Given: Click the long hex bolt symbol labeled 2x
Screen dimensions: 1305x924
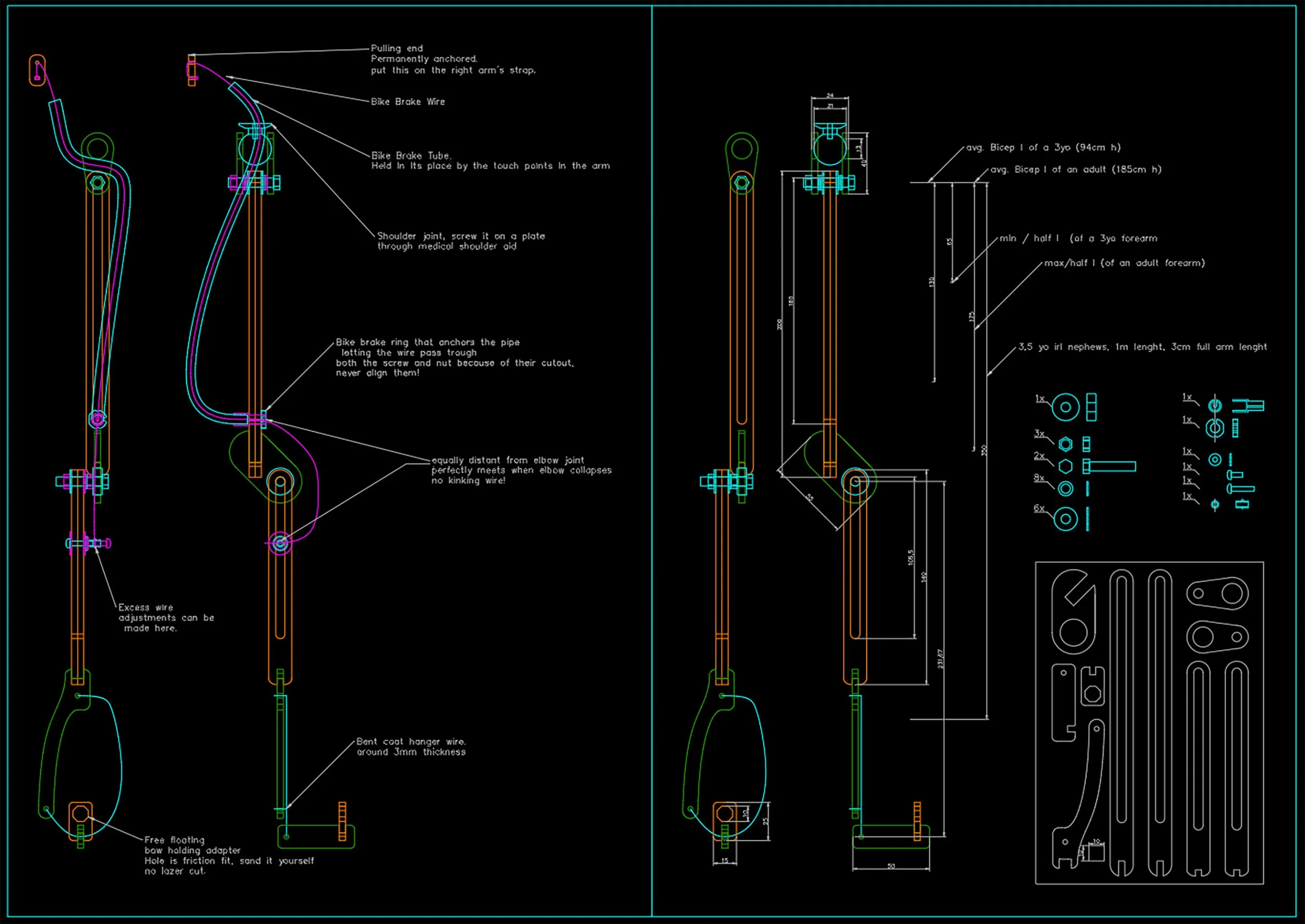Looking at the screenshot, I should pyautogui.click(x=1109, y=467).
